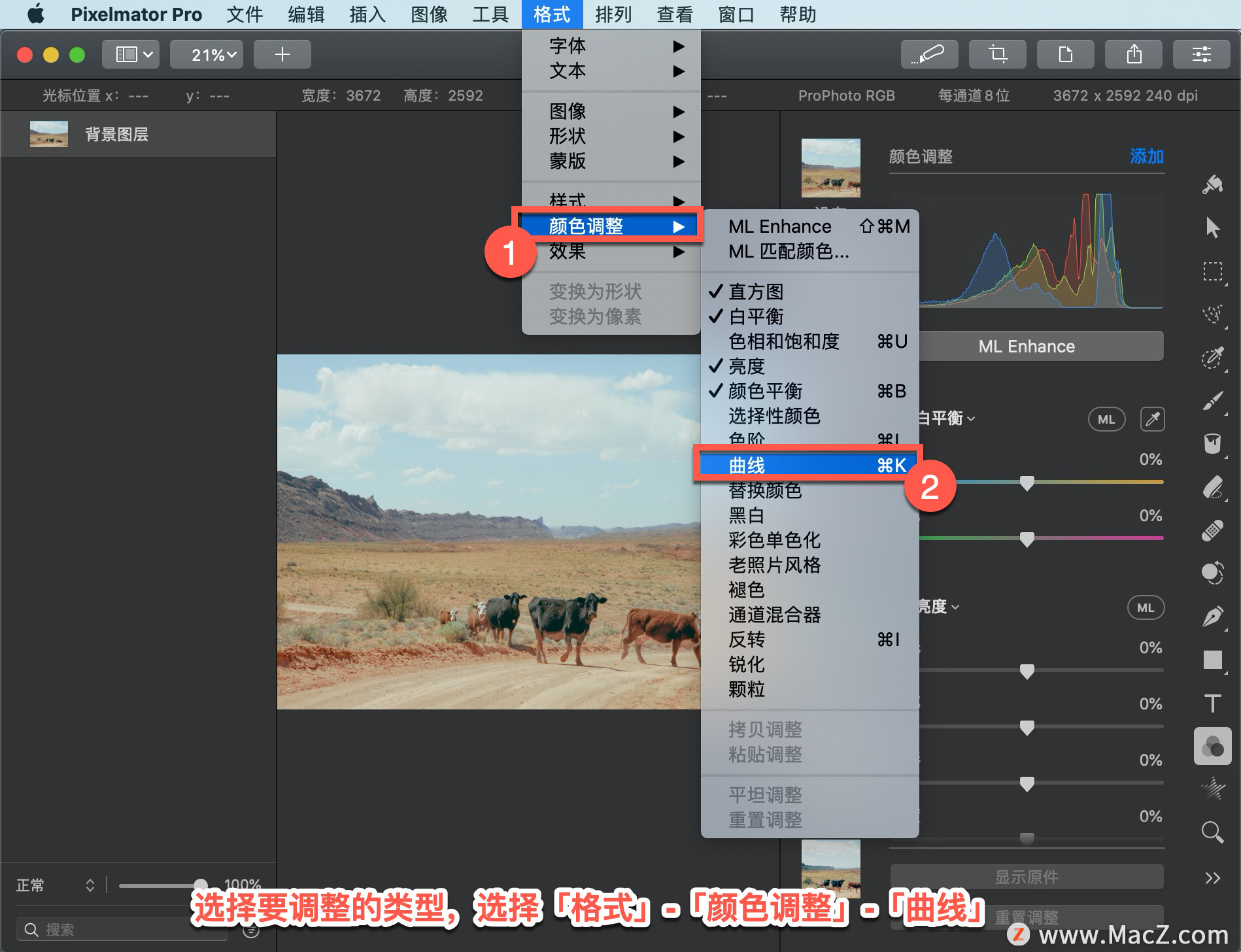Open the blend mode 正常 dropdown

[x=56, y=885]
